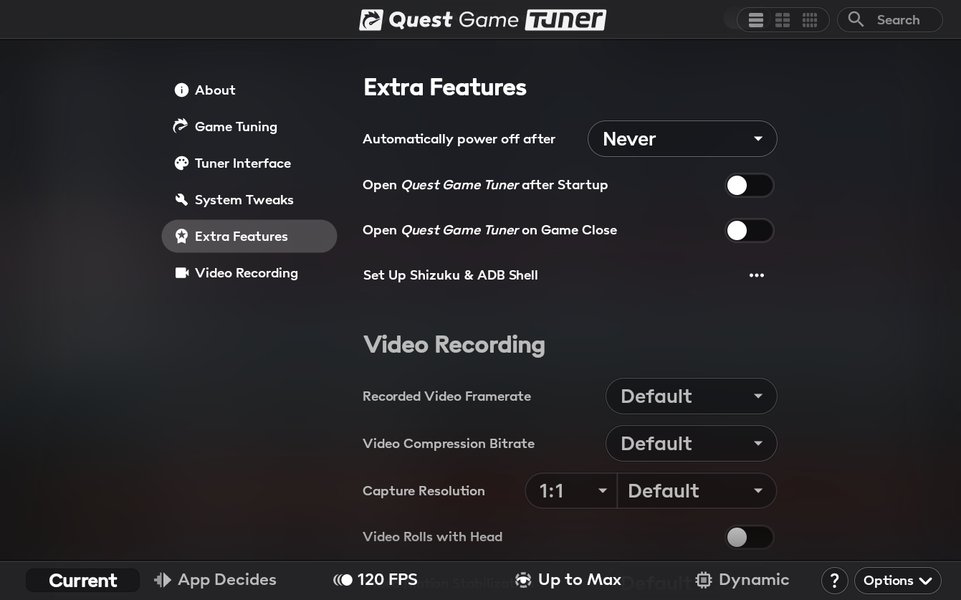Switch to the list view layout icon
The image size is (961, 600).
coord(756,20)
